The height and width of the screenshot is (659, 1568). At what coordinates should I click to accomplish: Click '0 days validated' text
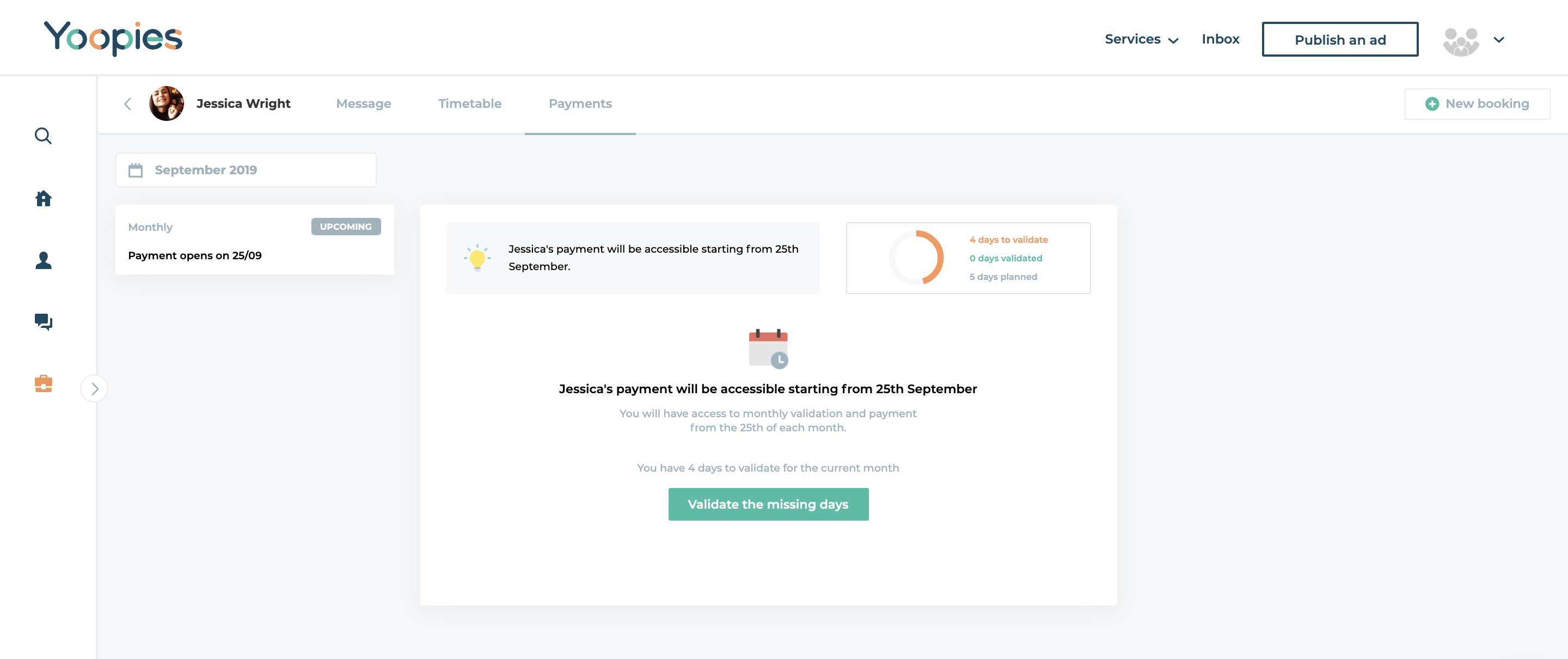tap(1006, 258)
